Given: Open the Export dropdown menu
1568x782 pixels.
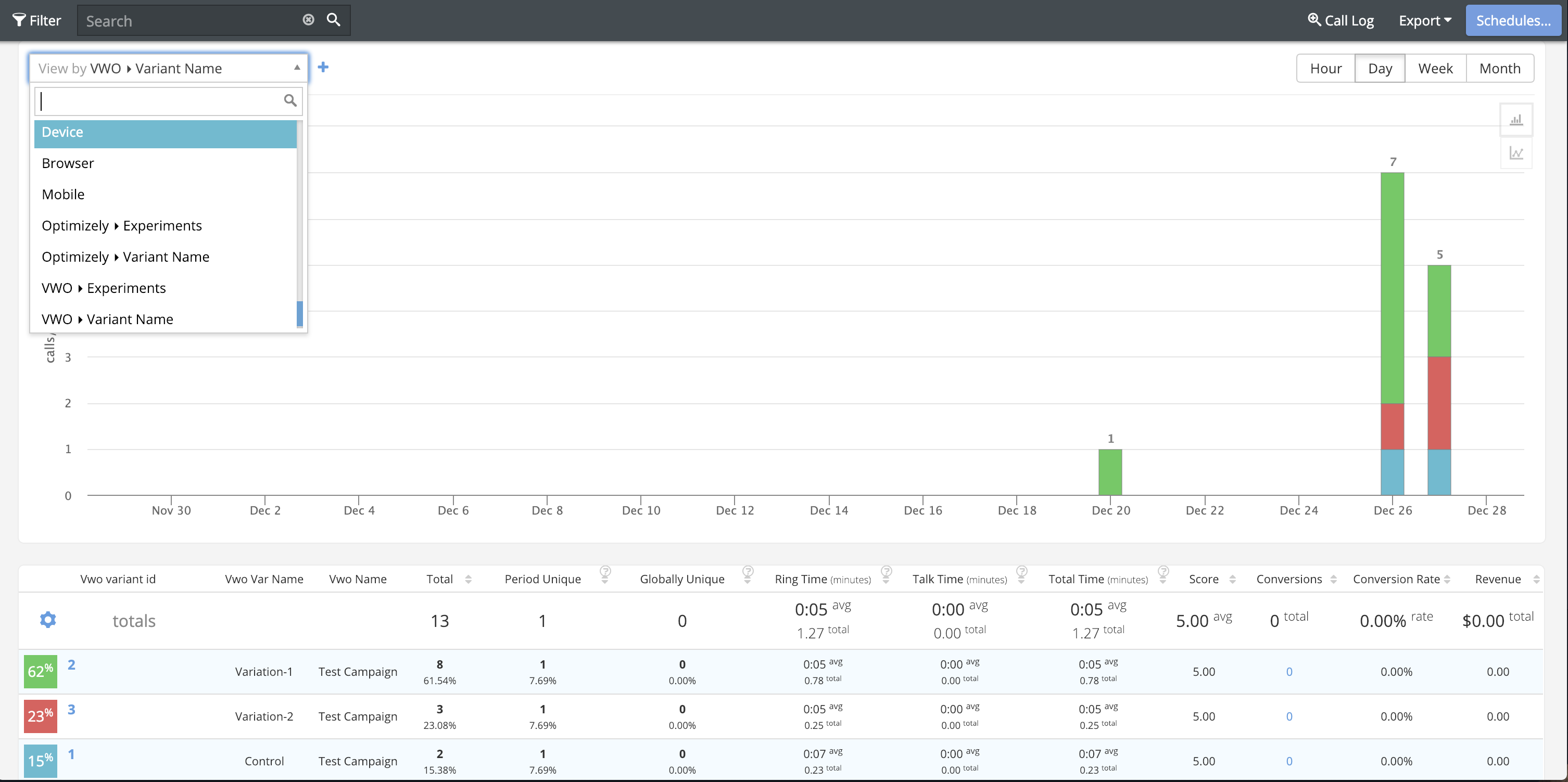Looking at the screenshot, I should point(1424,21).
